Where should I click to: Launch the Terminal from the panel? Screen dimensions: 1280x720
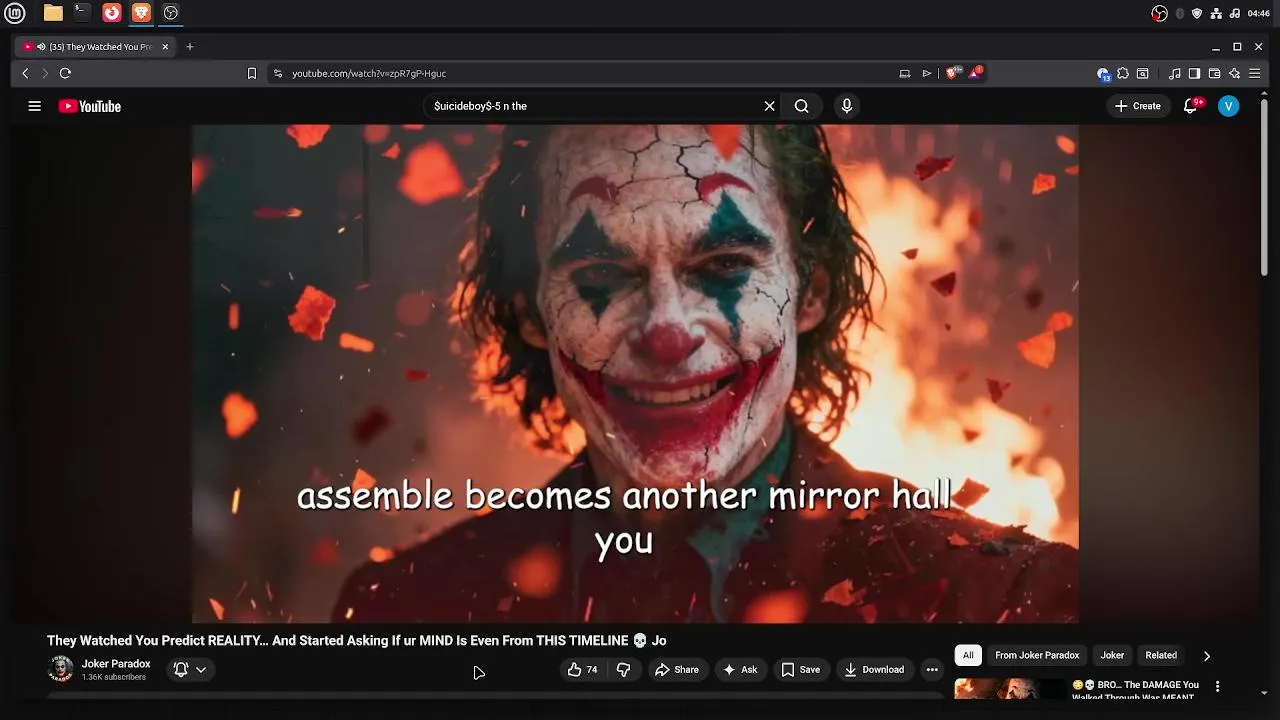click(82, 13)
